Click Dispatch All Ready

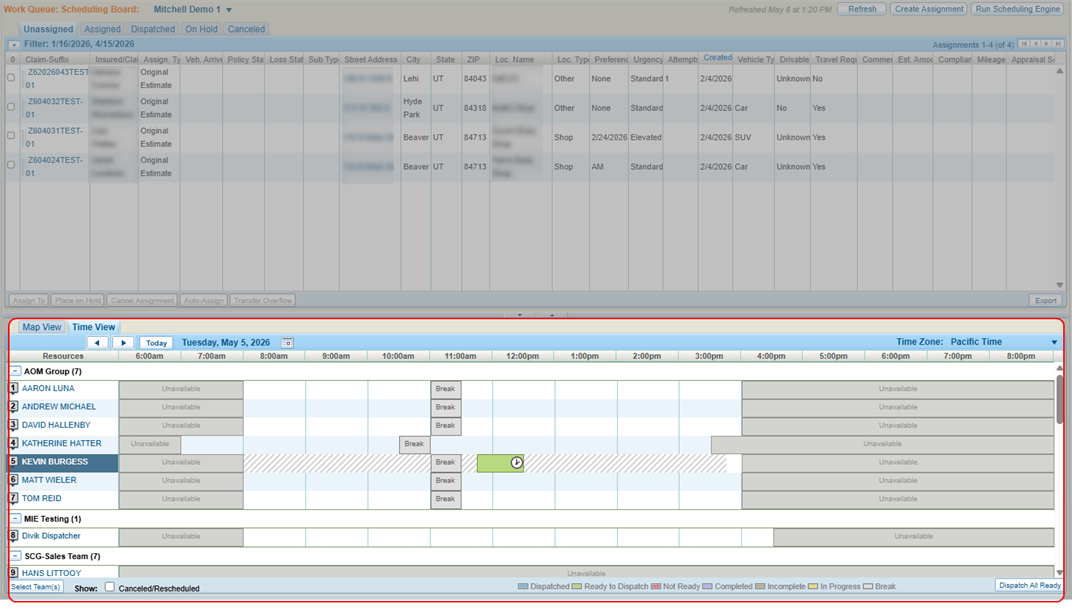1030,586
